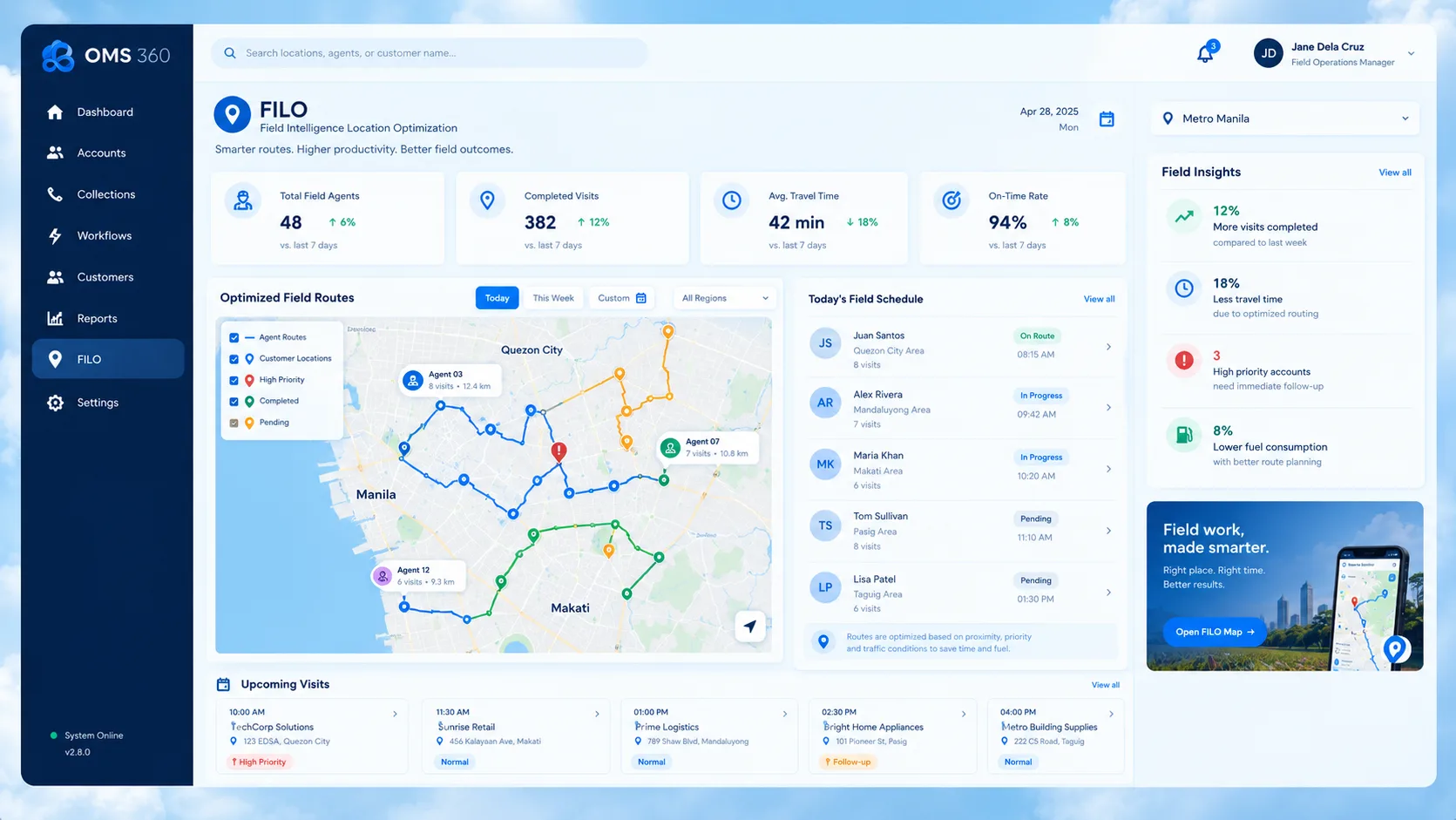Screen dimensions: 1456x820
Task: Select the Agent 07 map label
Action: click(x=708, y=447)
